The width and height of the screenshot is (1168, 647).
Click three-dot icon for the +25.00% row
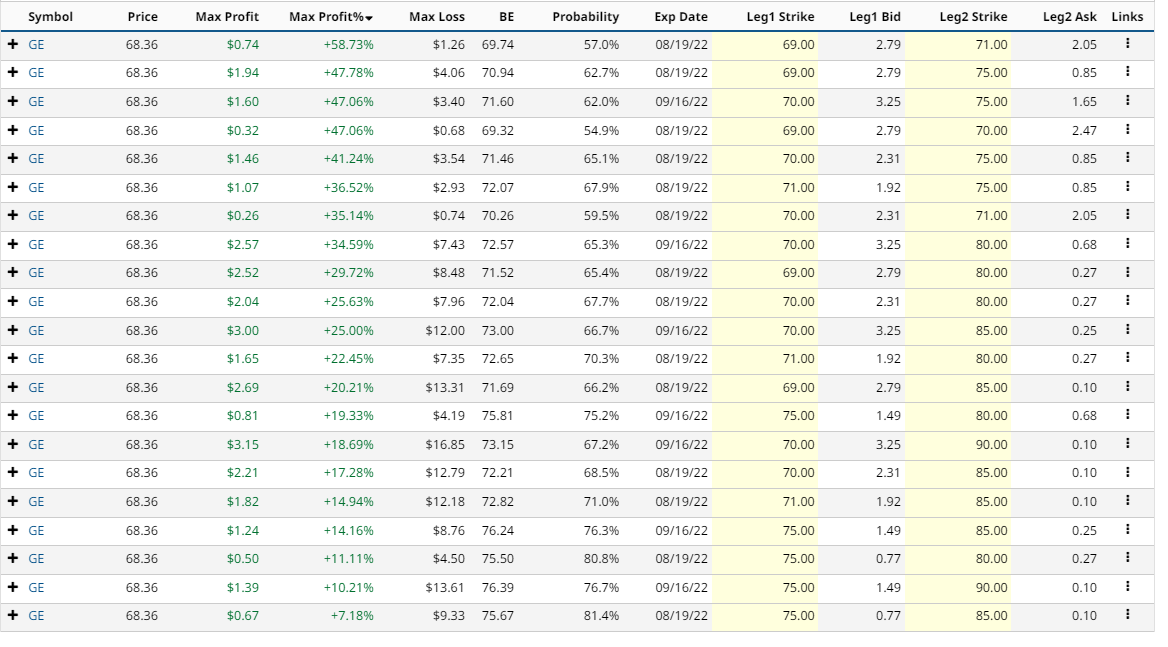1127,330
